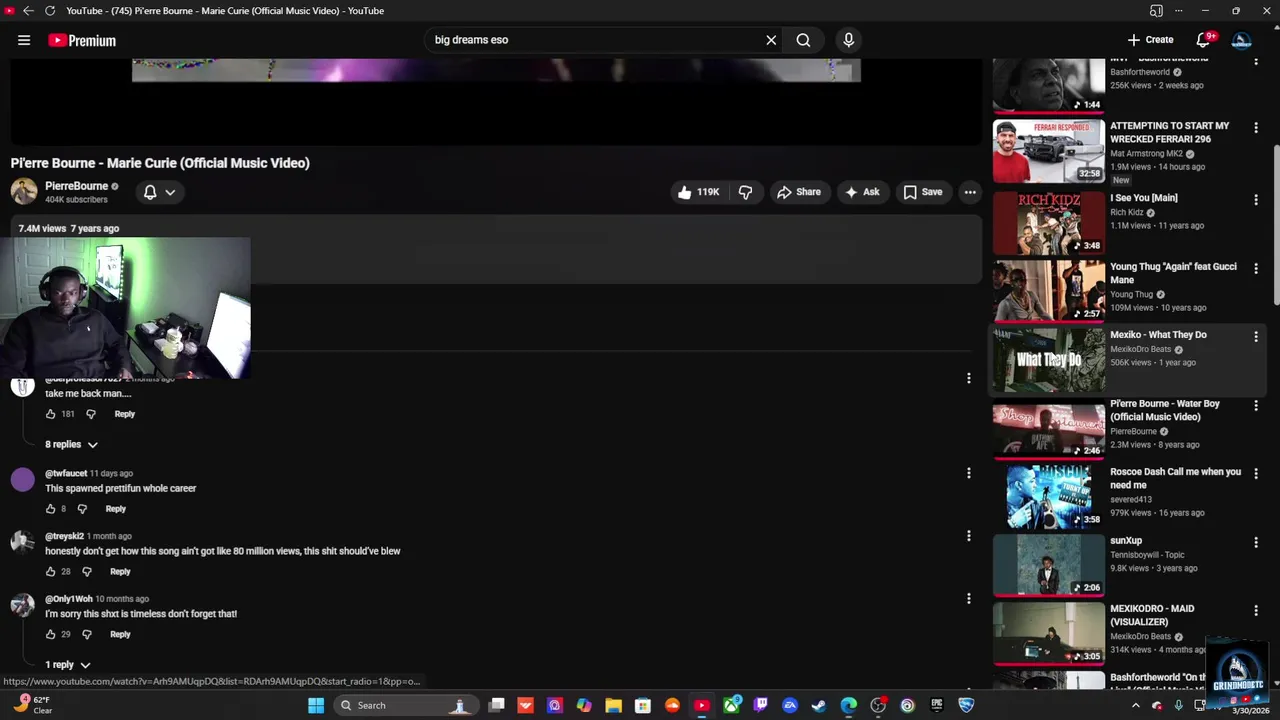Open Young Thug 'Again' video thumbnail

point(1048,290)
